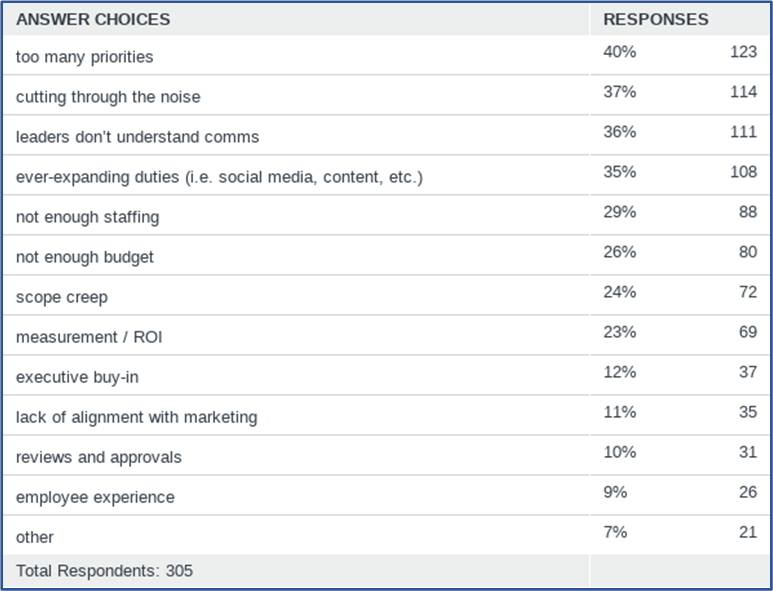Select the 'ever-expanding duties' answer row
773x591 pixels.
[x=386, y=175]
